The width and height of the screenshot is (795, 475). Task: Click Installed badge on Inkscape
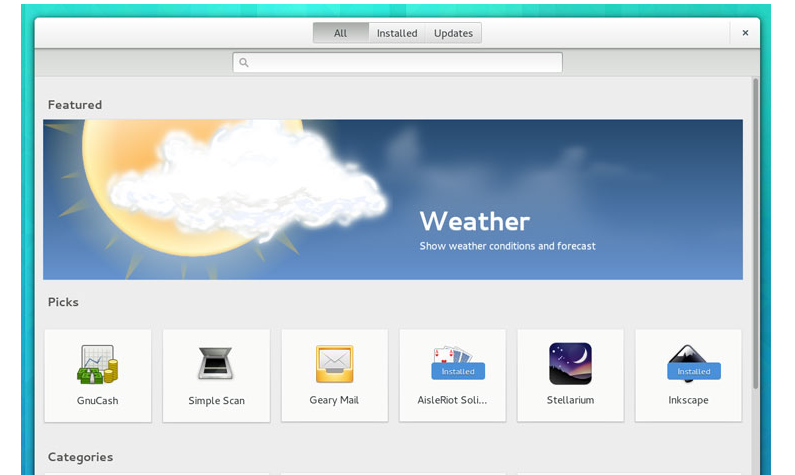tap(694, 371)
